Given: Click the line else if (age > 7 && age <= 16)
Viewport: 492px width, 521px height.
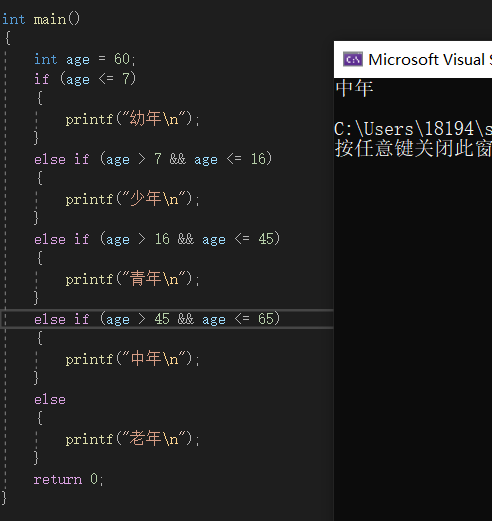Looking at the screenshot, I should (153, 159).
